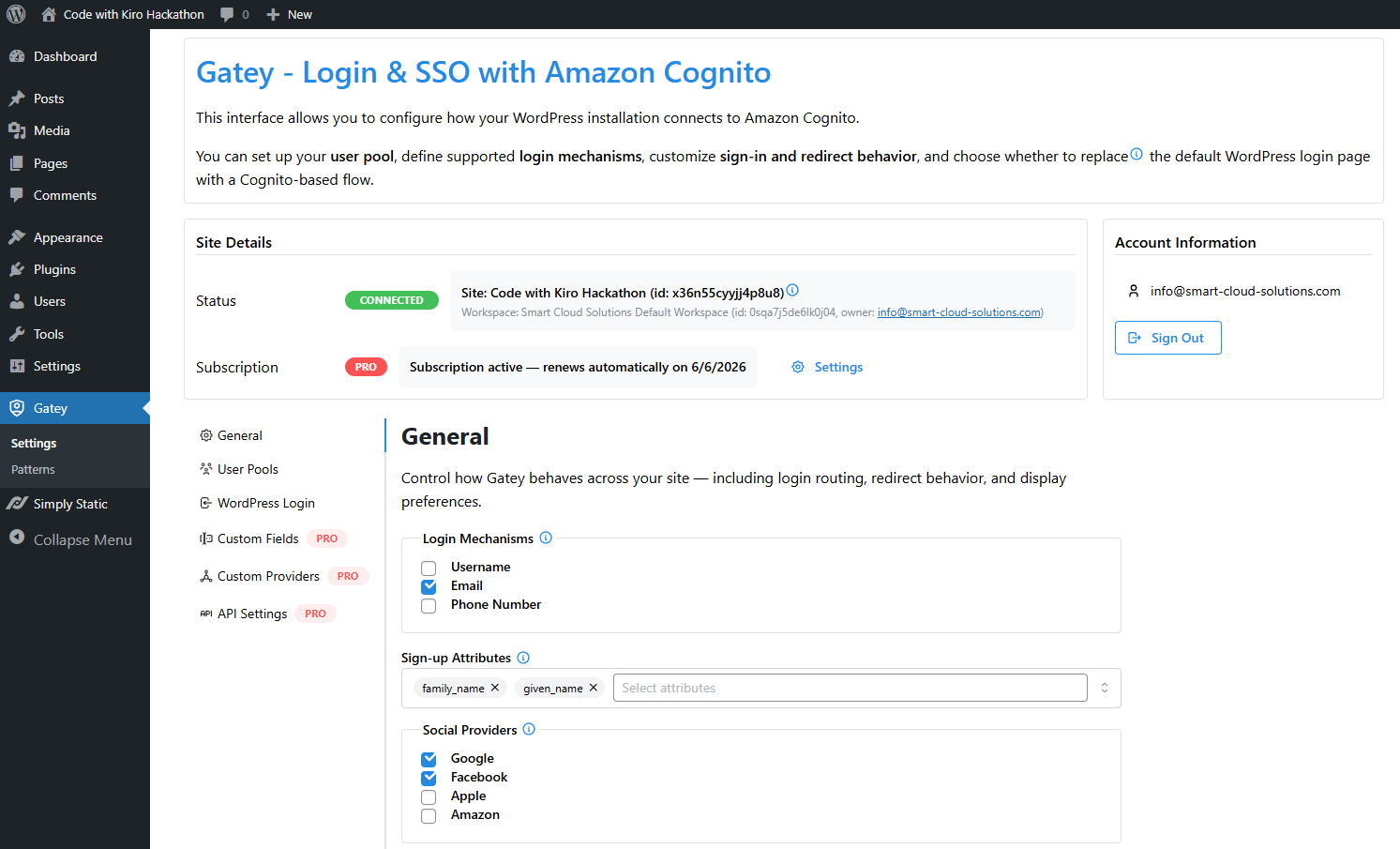Viewport: 1400px width, 849px height.
Task: Enable the Amazon social provider
Action: (x=429, y=816)
